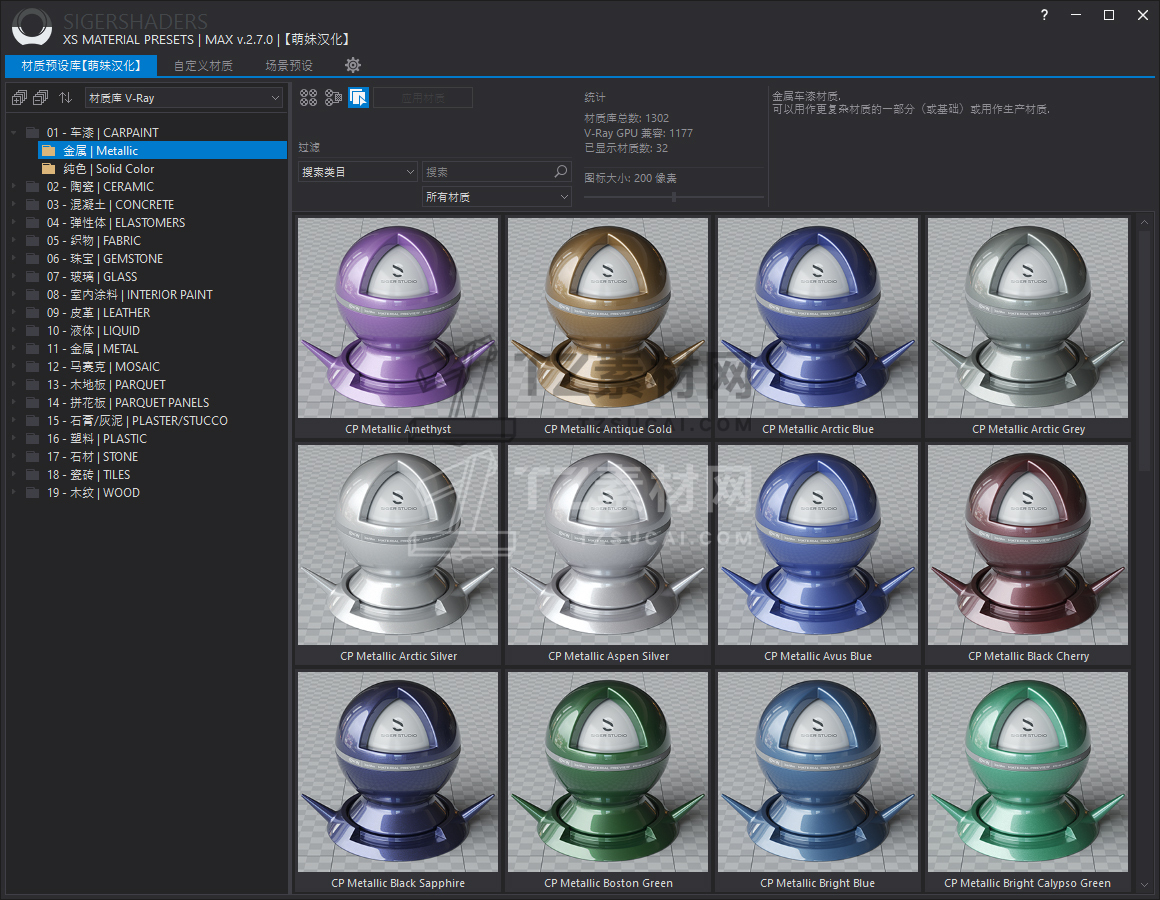This screenshot has width=1160, height=900.
Task: Select the CP Metallic Antique Gold thumbnail
Action: pos(608,318)
